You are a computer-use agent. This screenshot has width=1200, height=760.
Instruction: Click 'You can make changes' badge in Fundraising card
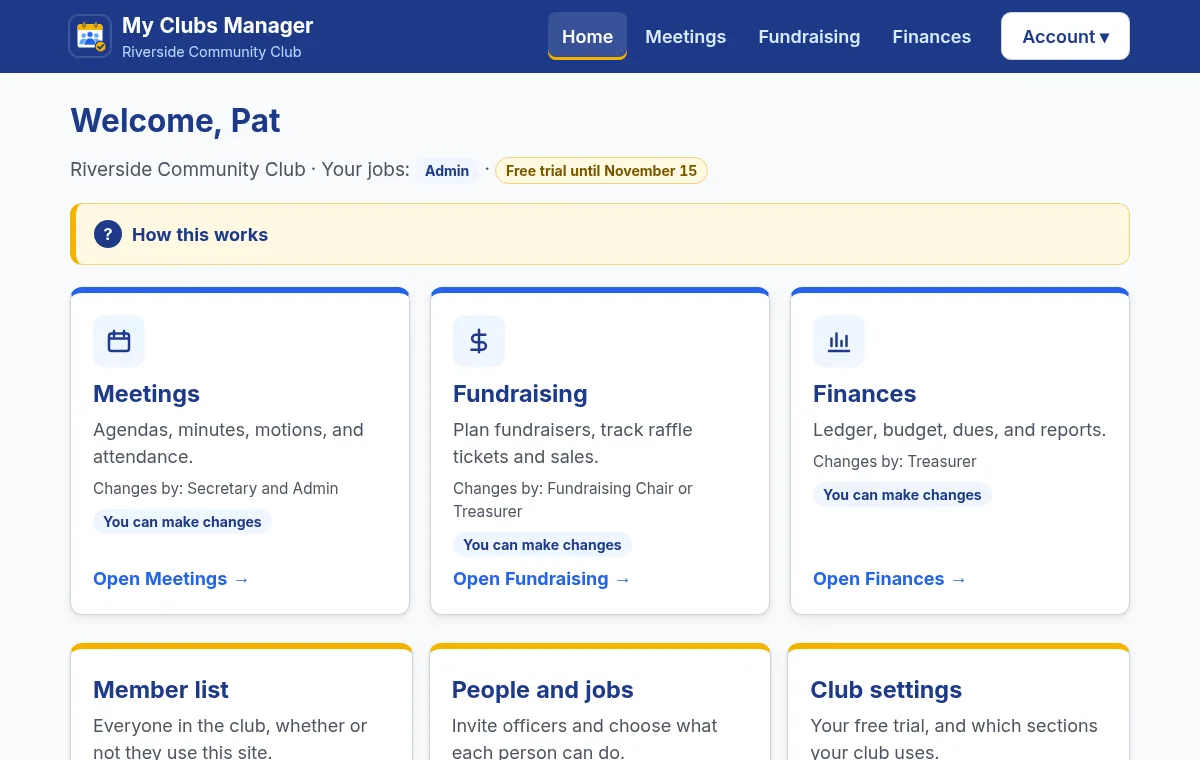coord(542,545)
